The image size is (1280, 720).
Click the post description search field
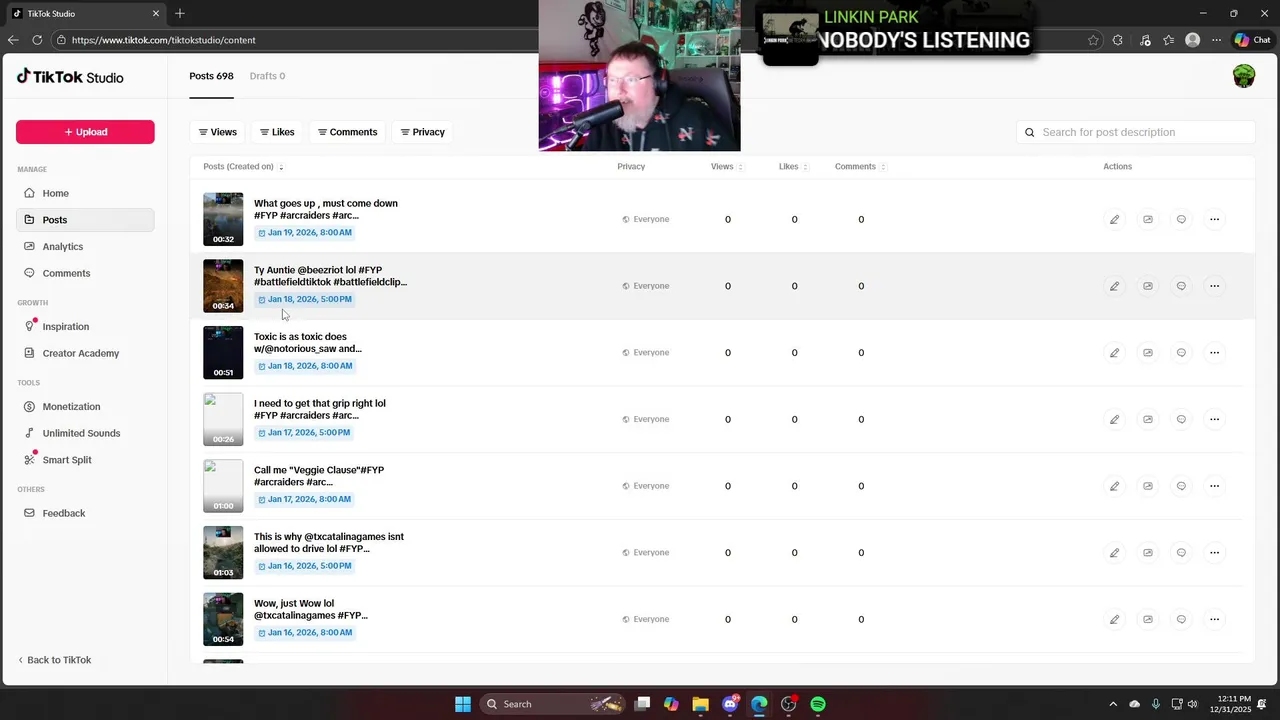1135,132
